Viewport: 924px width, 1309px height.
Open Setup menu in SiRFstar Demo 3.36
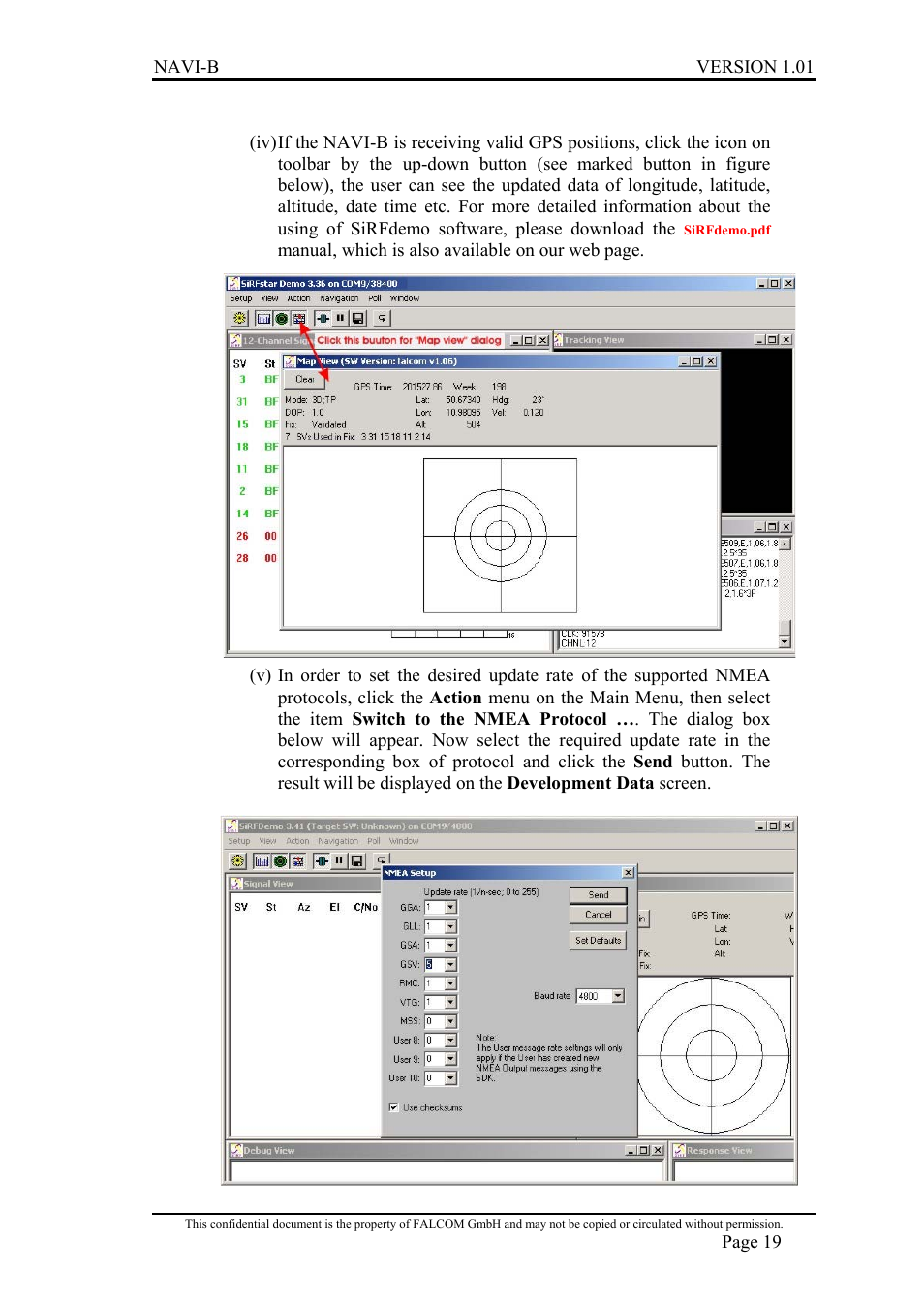[x=241, y=298]
